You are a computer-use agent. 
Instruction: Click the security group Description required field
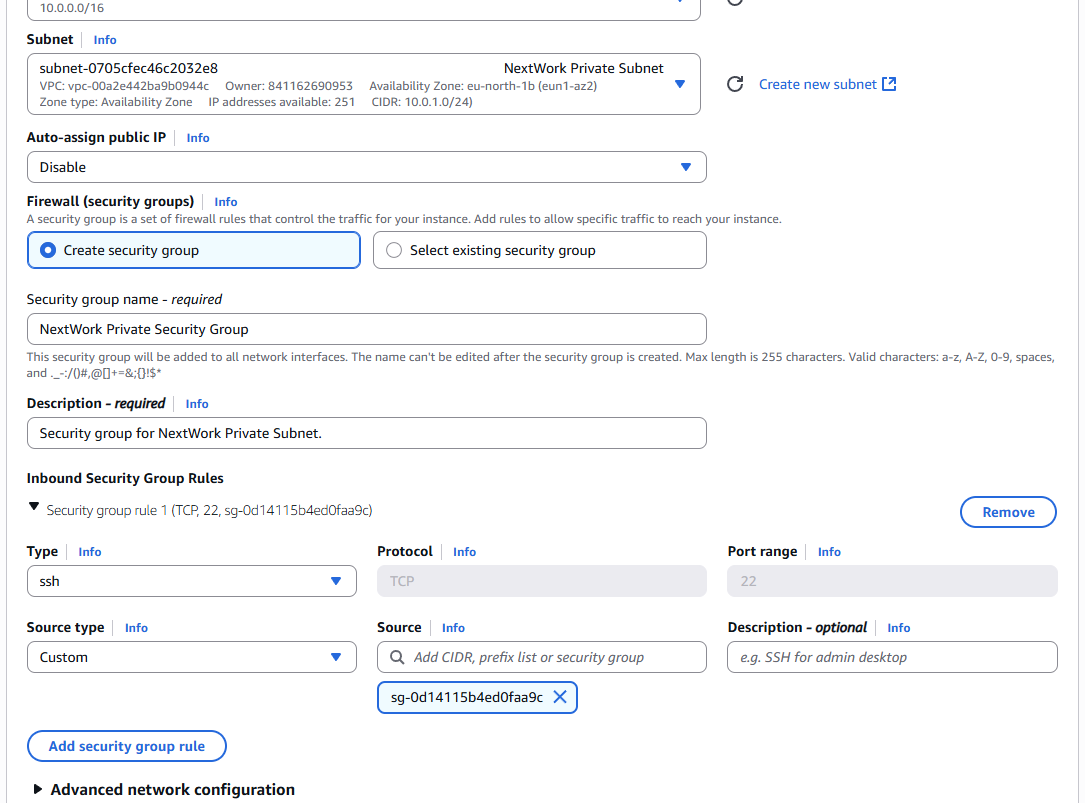point(366,433)
